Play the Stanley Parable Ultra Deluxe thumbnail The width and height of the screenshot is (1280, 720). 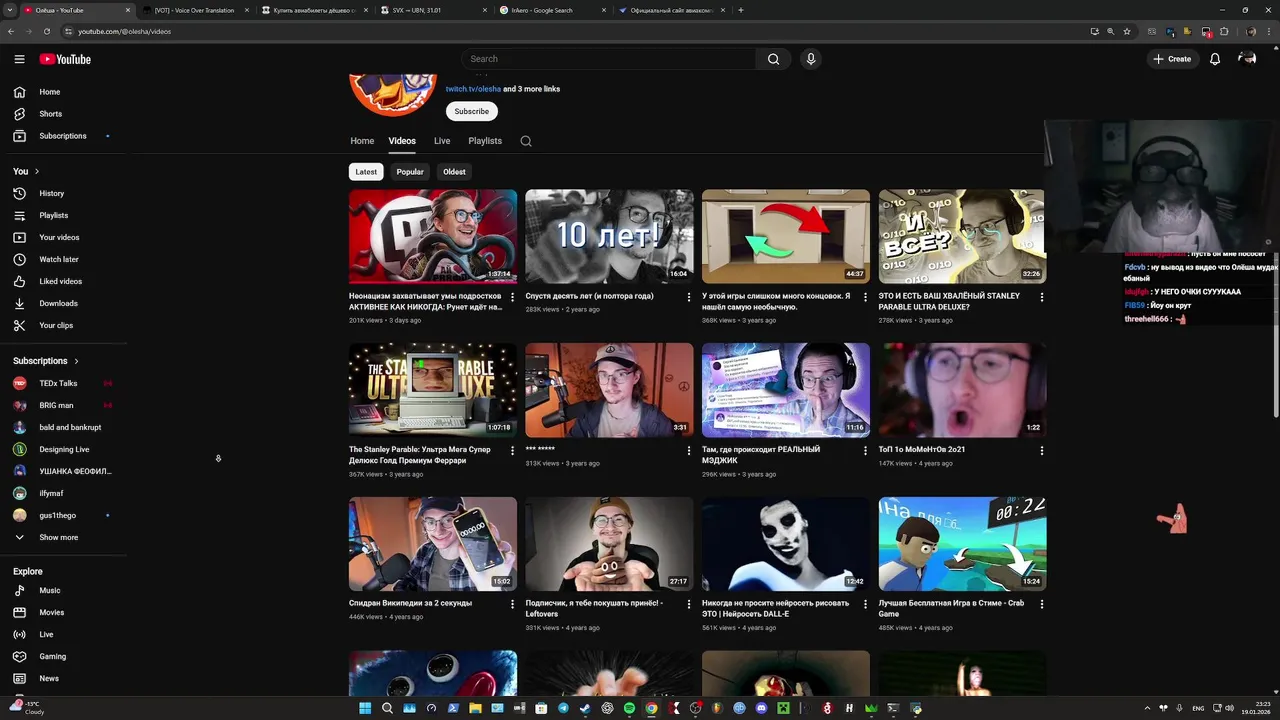pos(433,391)
